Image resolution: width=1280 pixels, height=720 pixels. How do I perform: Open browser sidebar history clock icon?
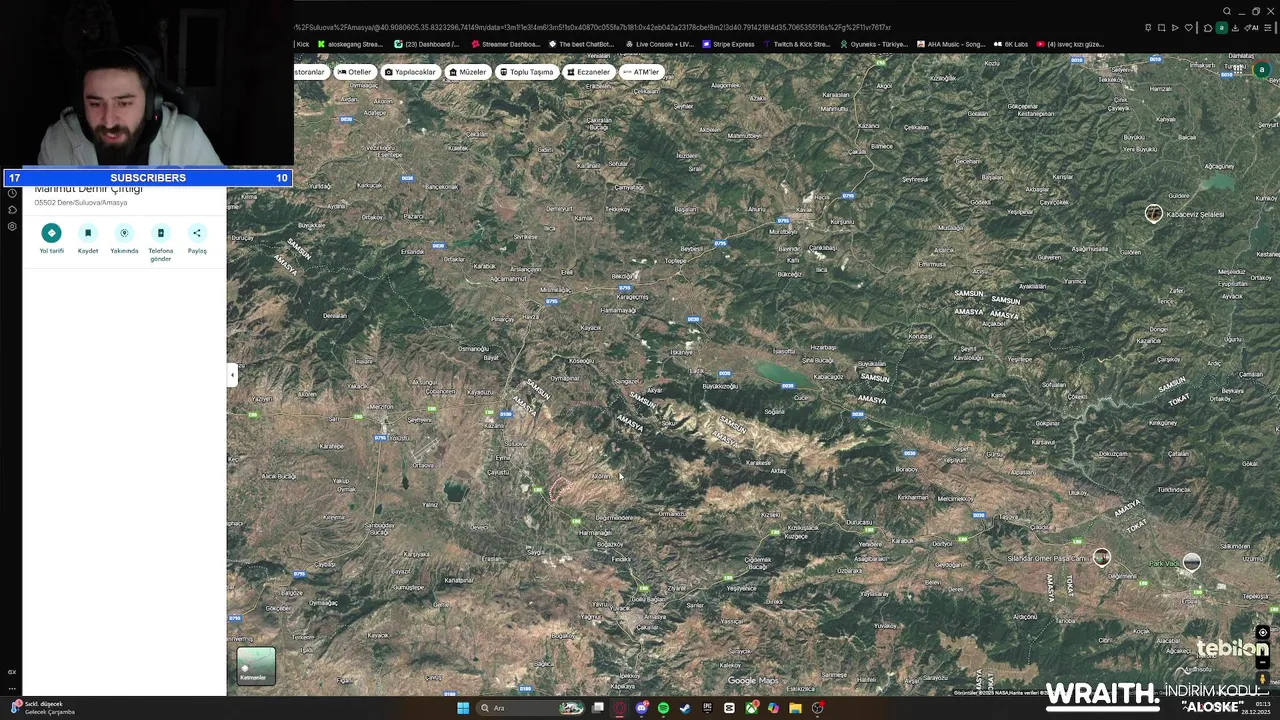pyautogui.click(x=12, y=193)
